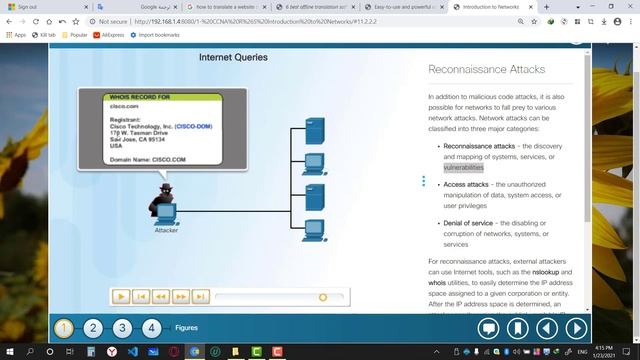The image size is (640, 360).
Task: Skip to end of the animation
Action: tap(200, 297)
